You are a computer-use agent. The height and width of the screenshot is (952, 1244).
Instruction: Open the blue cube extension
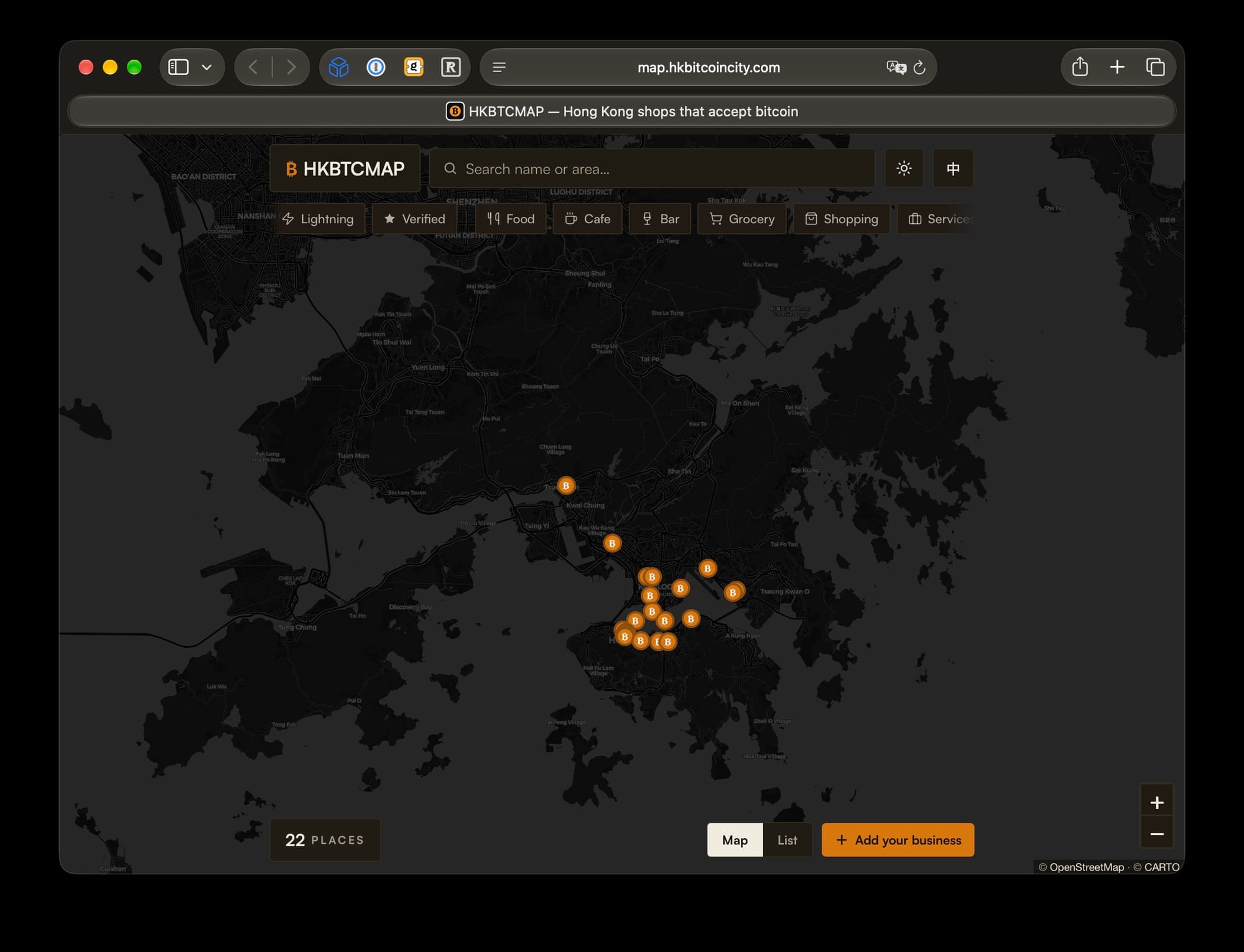(x=339, y=67)
